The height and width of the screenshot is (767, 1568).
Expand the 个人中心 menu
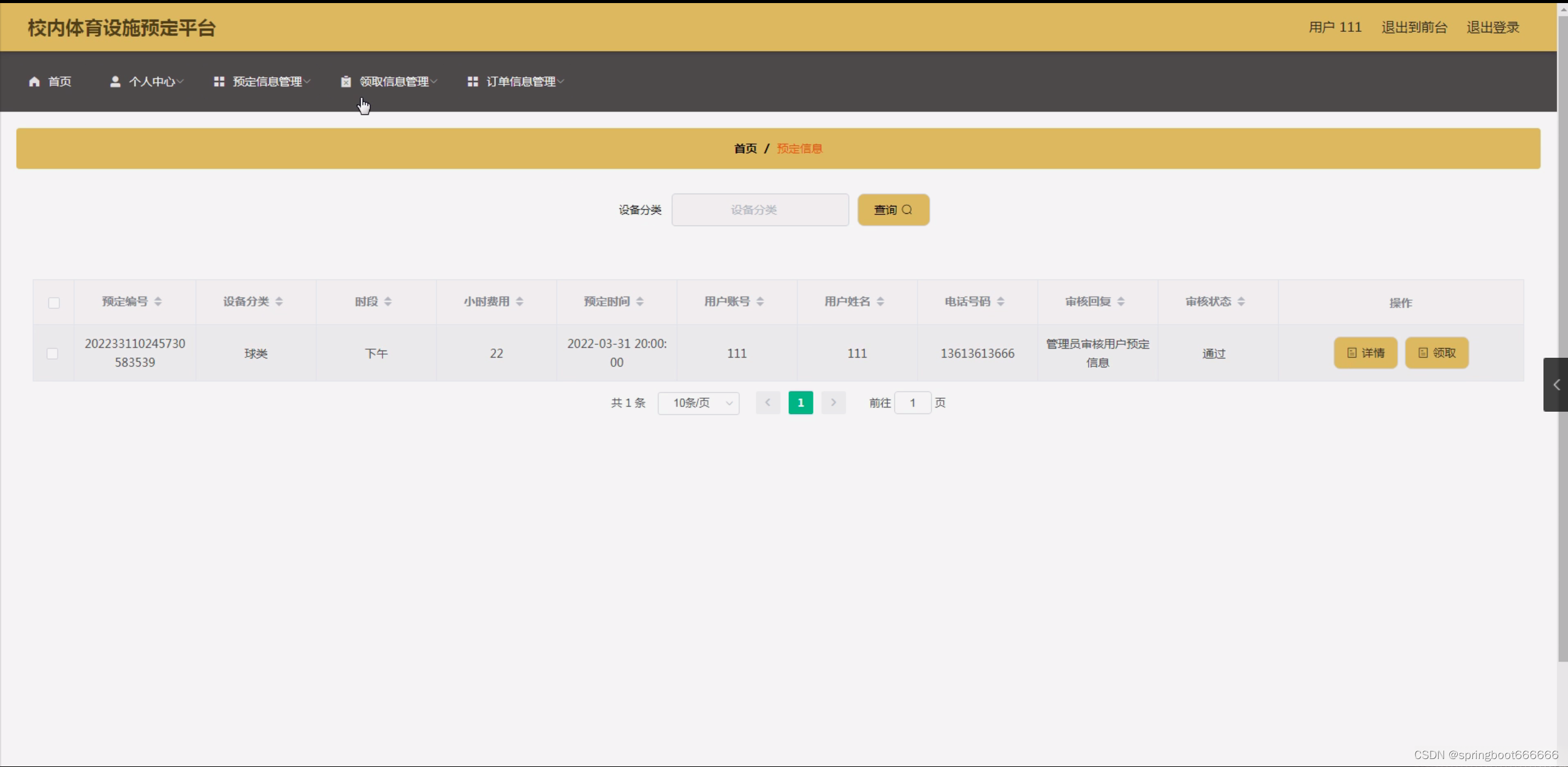152,81
